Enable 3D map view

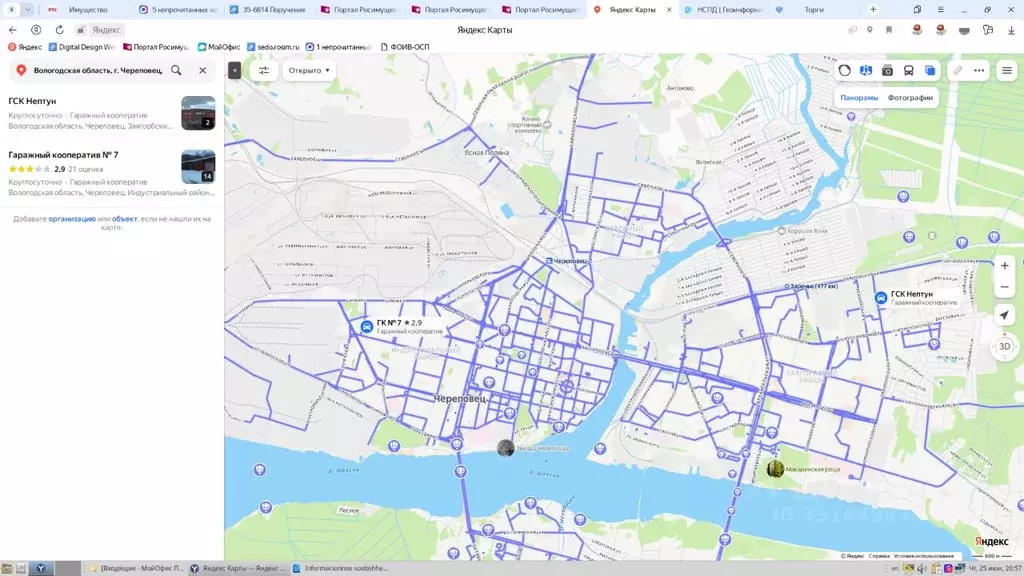[1004, 347]
